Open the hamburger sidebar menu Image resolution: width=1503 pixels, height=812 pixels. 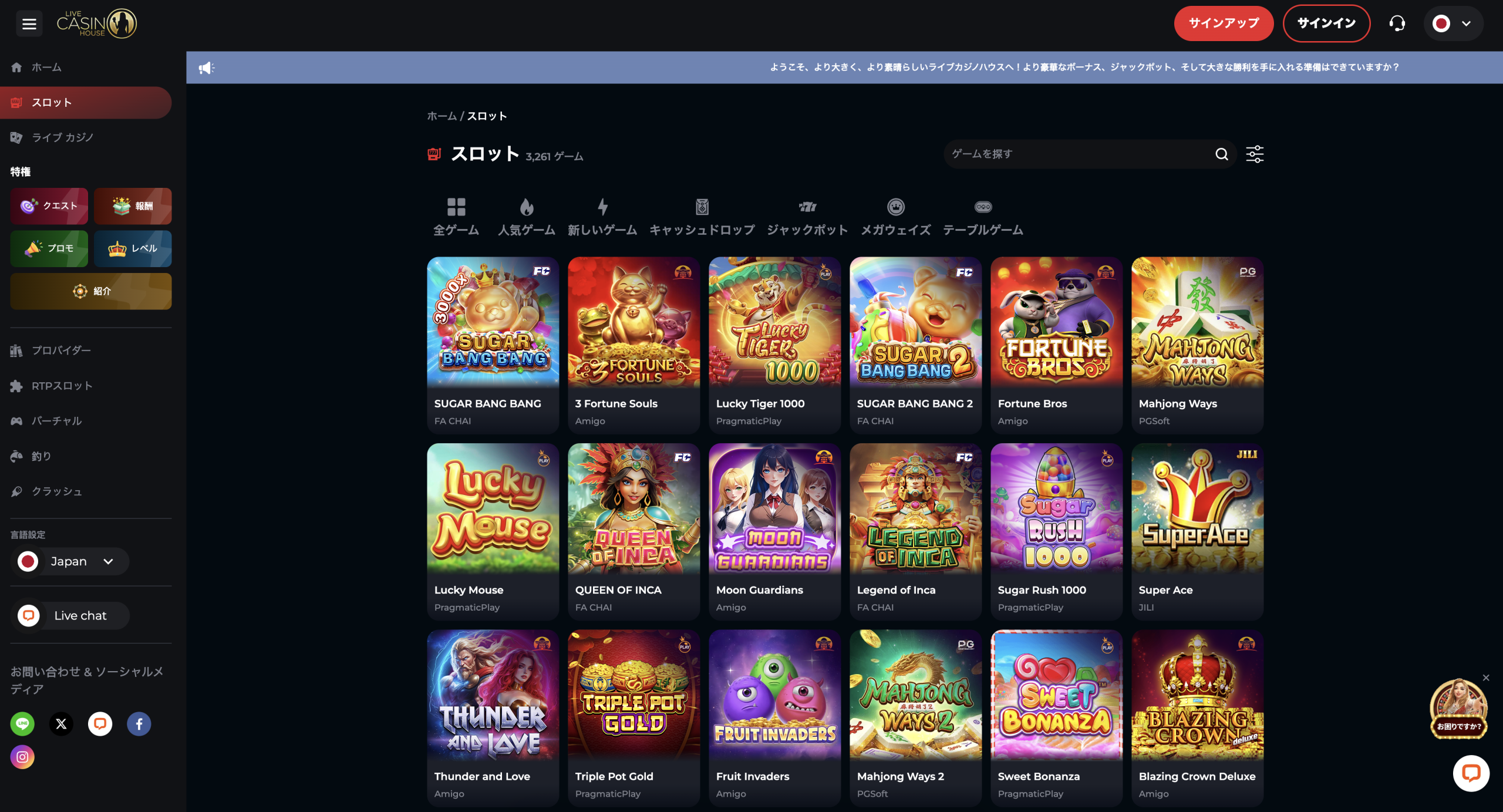(29, 23)
